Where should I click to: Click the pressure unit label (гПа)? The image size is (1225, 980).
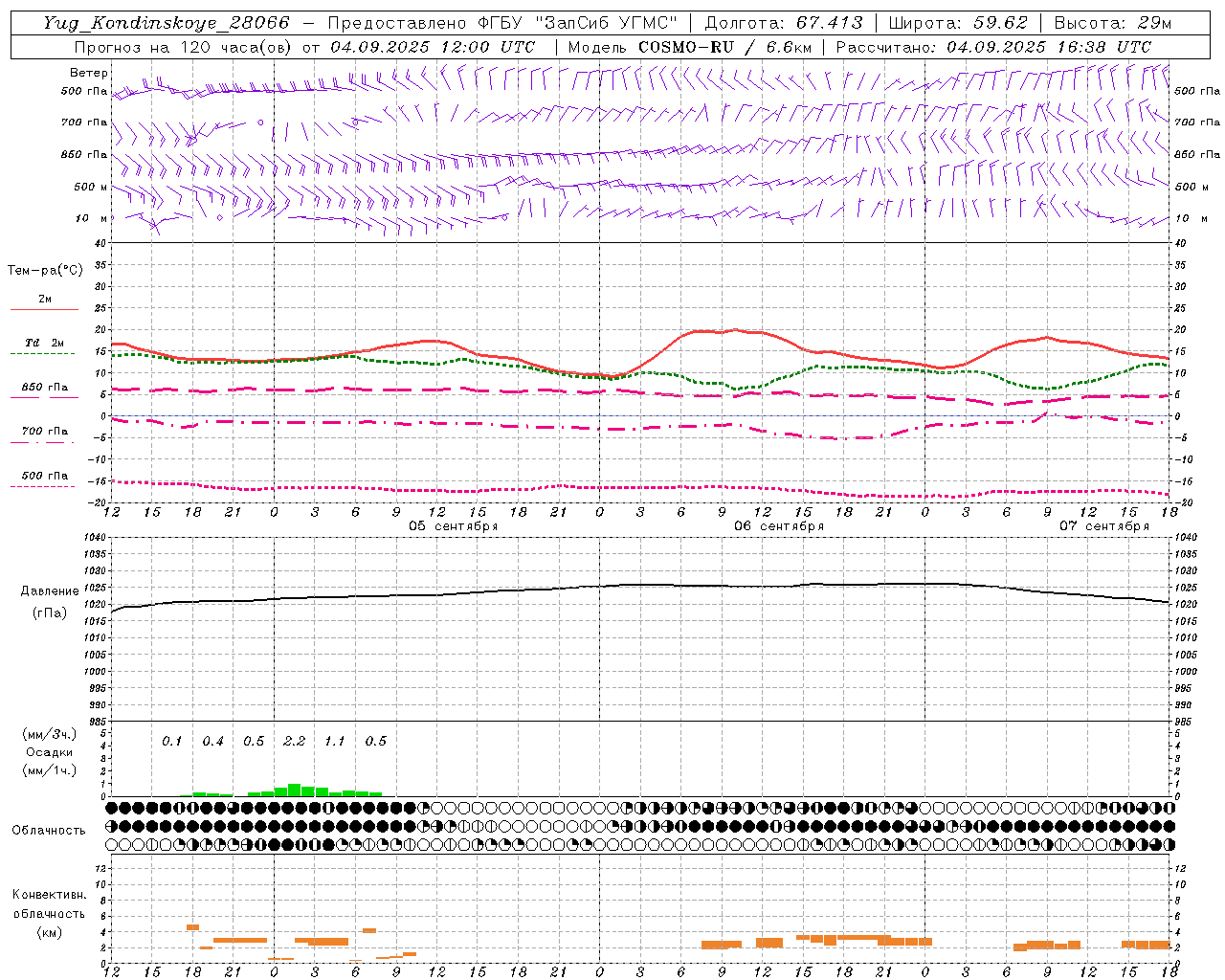(x=50, y=613)
